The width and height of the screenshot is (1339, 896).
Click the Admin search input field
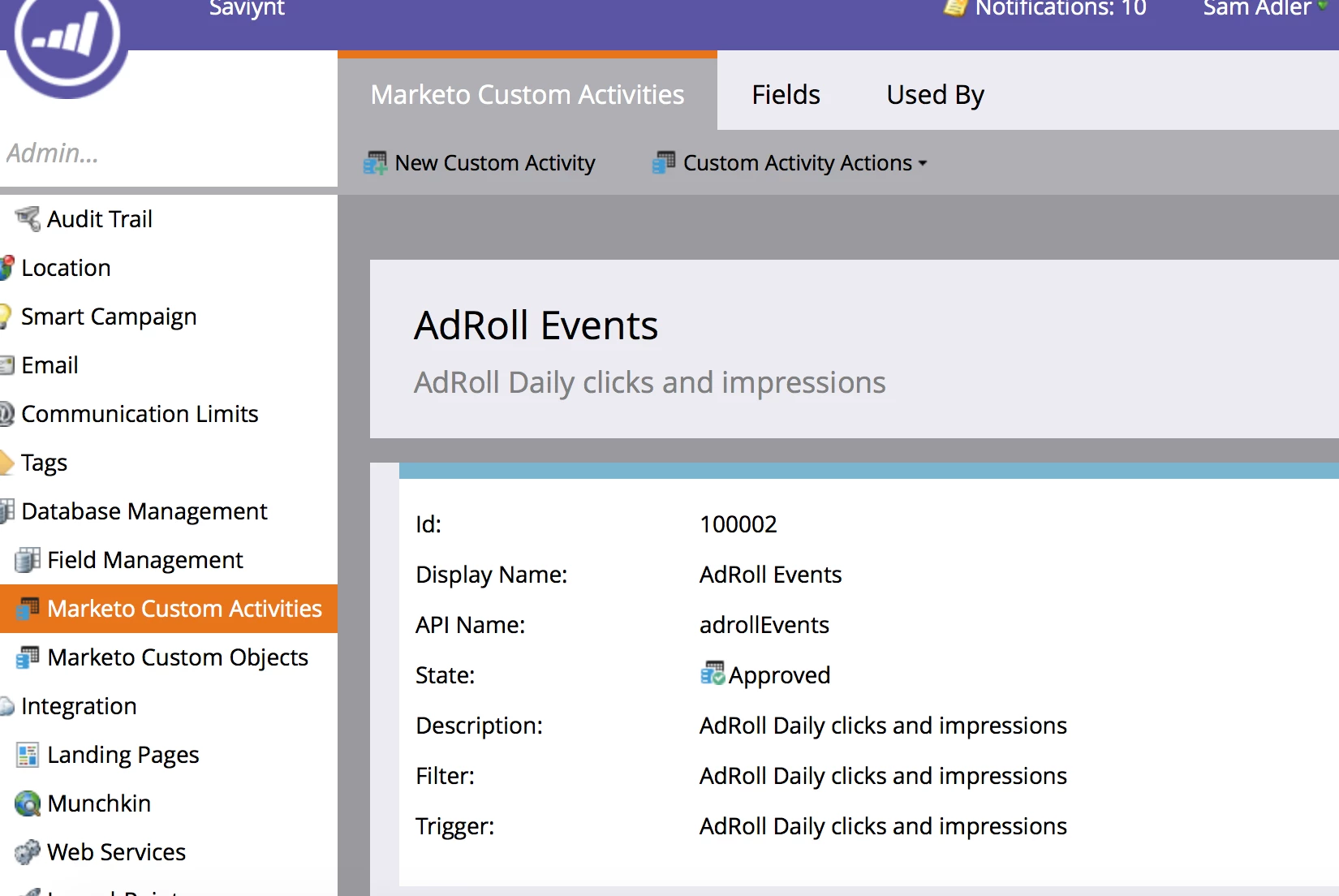[169, 153]
